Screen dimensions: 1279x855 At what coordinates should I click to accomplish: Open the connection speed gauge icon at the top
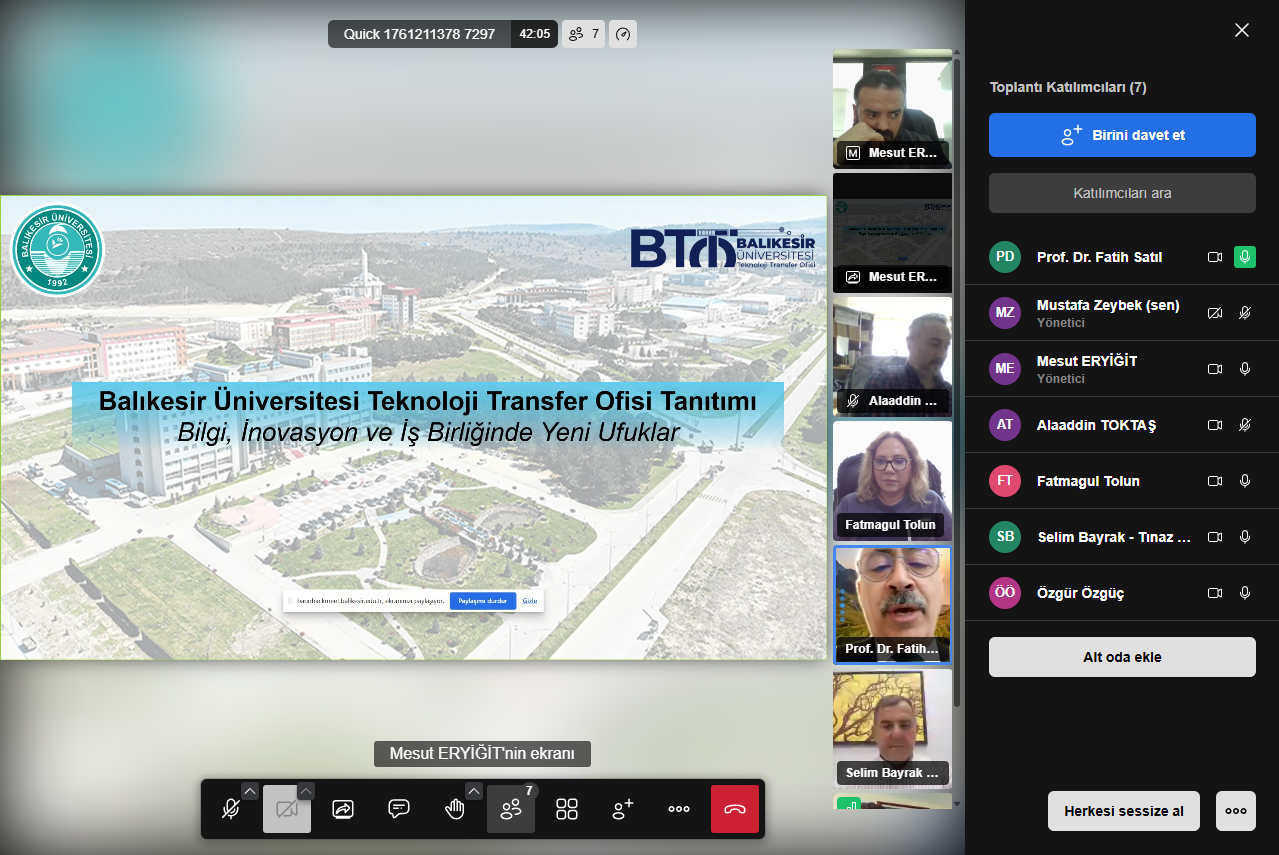click(623, 34)
